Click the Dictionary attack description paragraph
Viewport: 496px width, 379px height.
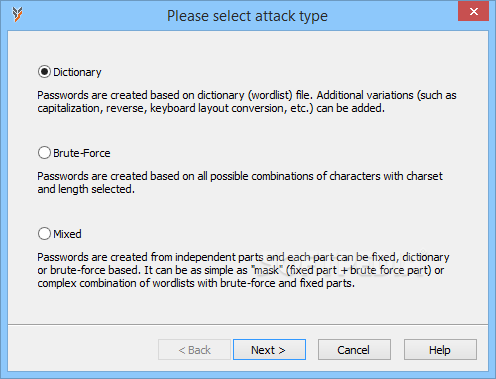click(247, 102)
